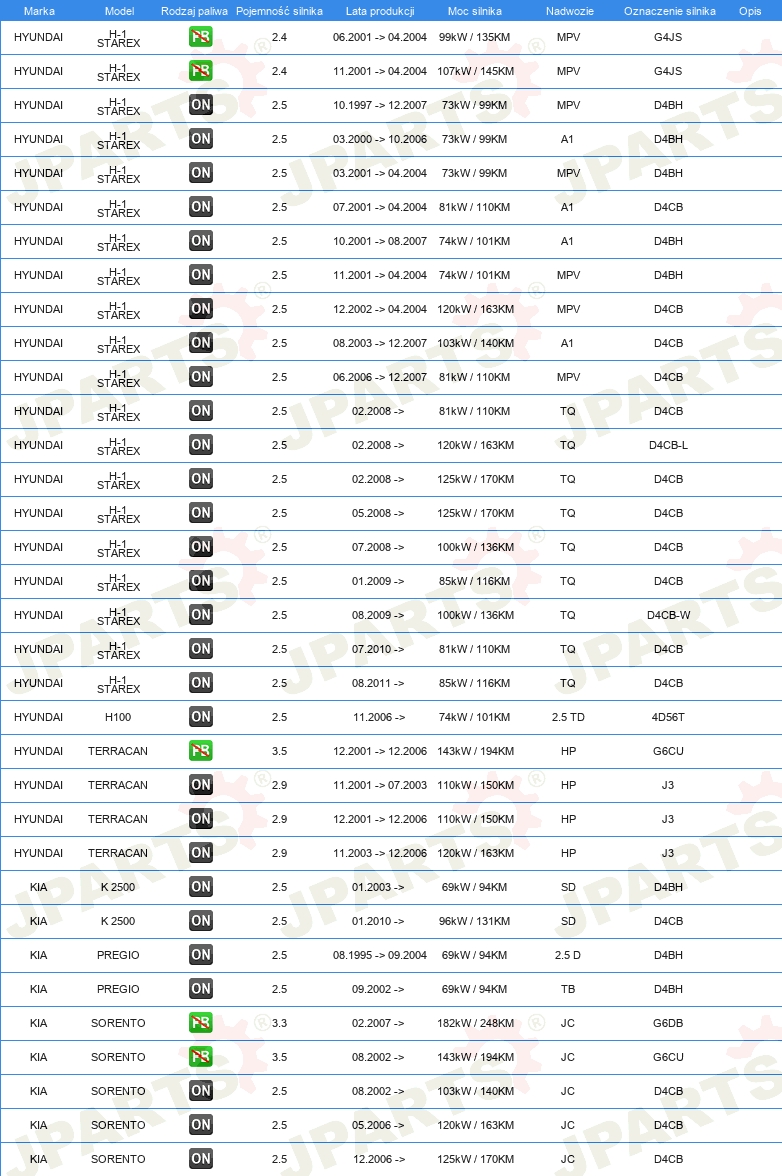Click the ON icon in the Terracan 11.2003 -> 12.2006 row
This screenshot has height=1176, width=782.
[x=200, y=853]
